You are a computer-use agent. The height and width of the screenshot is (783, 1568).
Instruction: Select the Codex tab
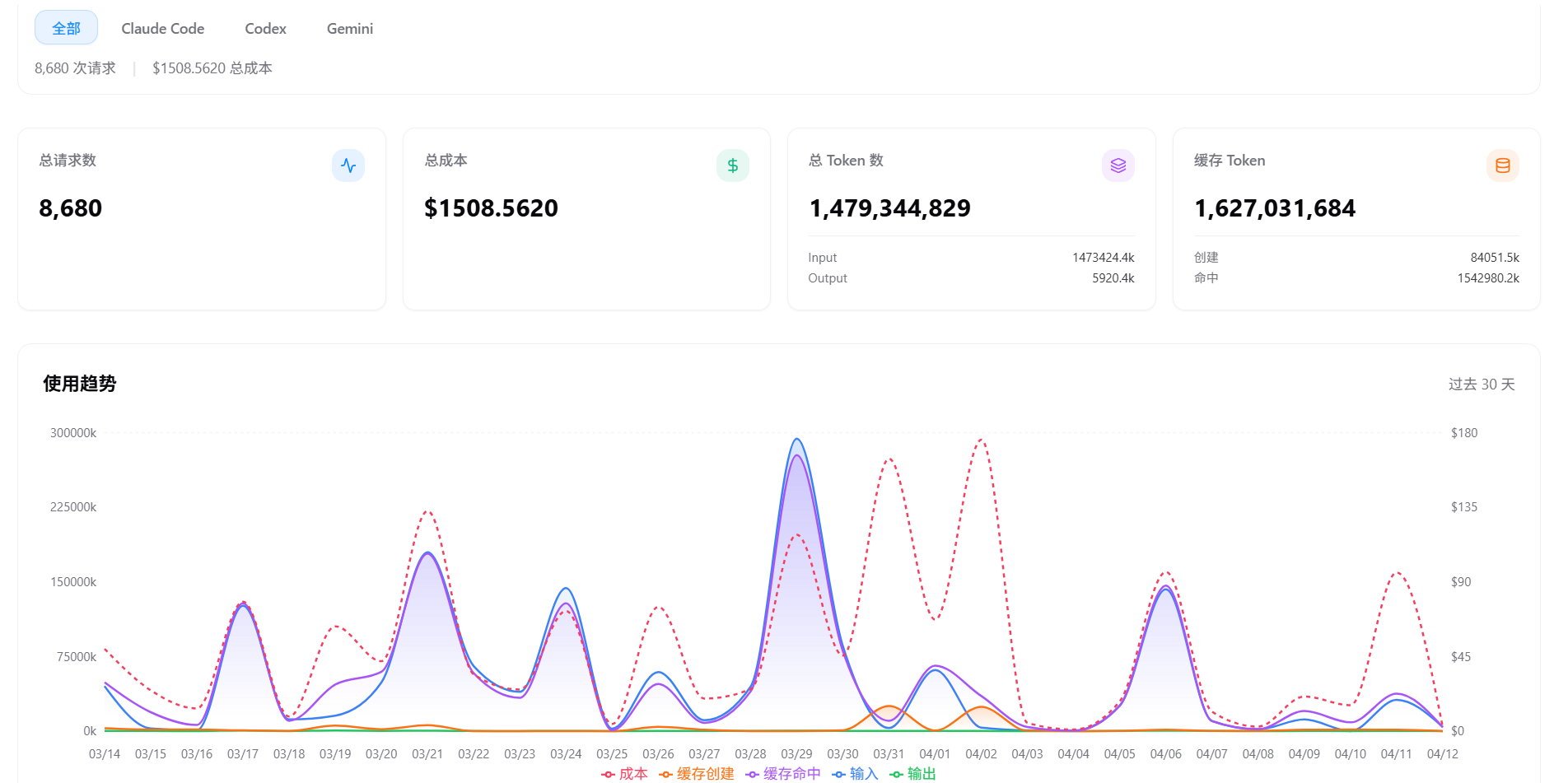[265, 28]
